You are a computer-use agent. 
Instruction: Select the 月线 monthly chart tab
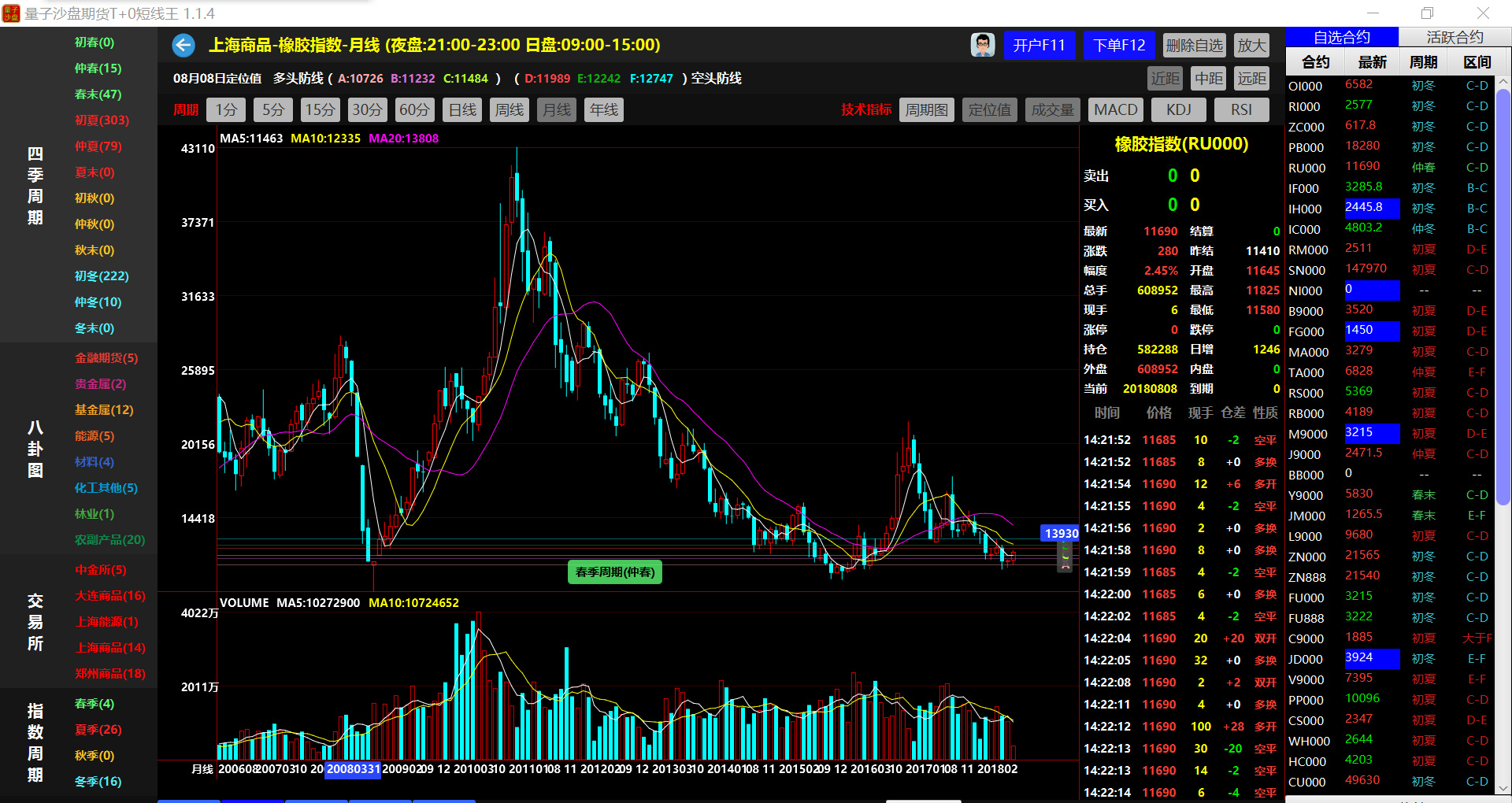point(557,109)
